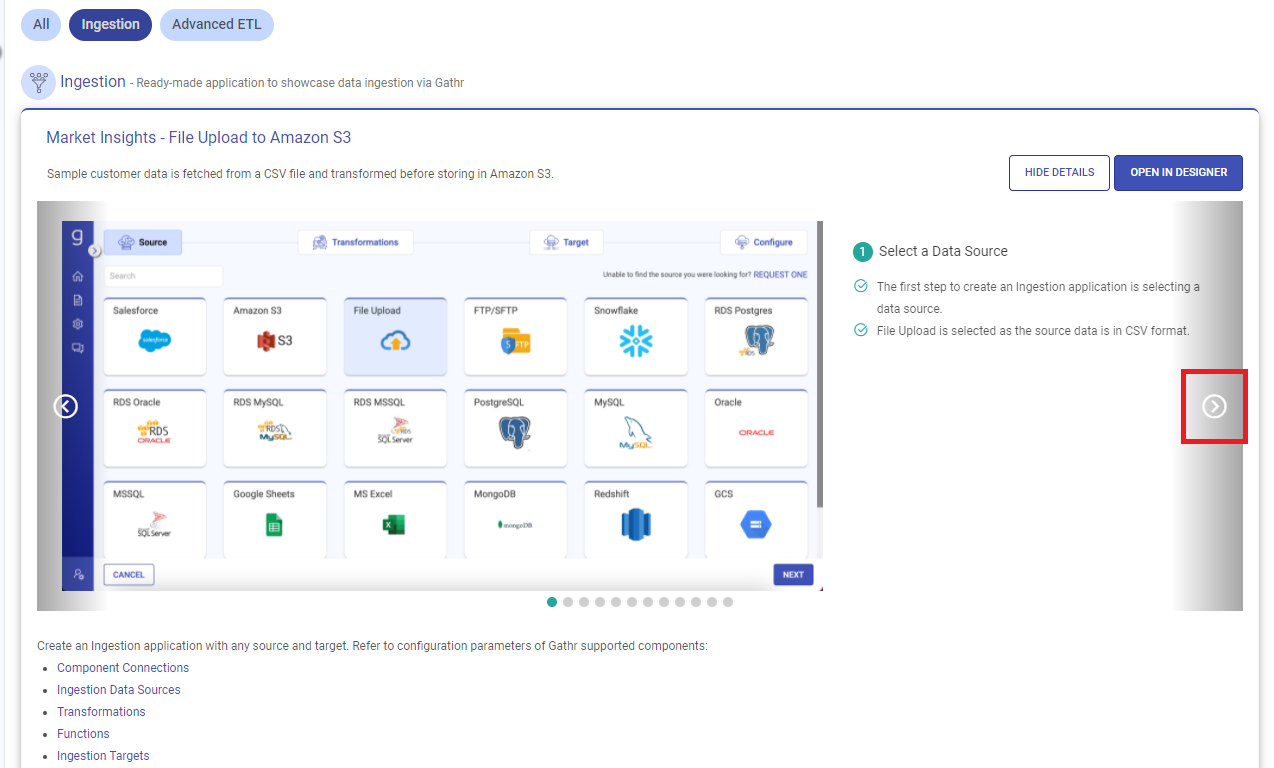
Task: Click the next slide arrow in carousel
Action: (x=1213, y=406)
